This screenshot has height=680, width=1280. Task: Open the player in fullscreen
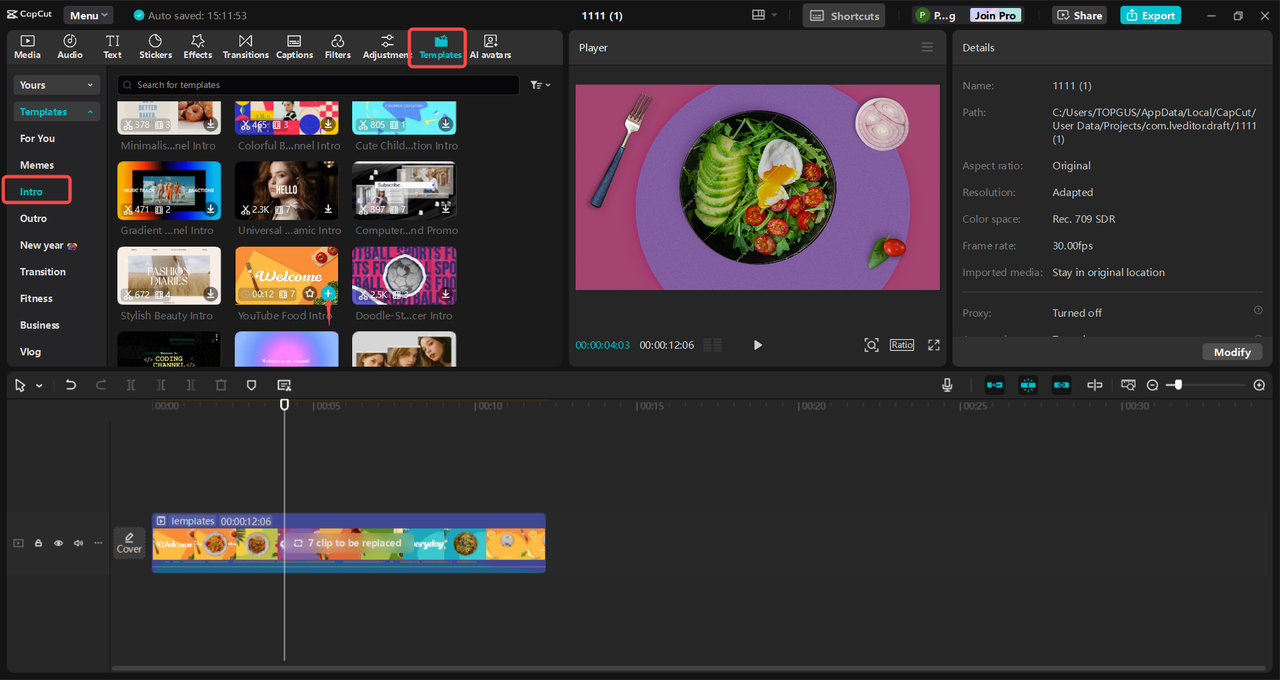tap(934, 345)
